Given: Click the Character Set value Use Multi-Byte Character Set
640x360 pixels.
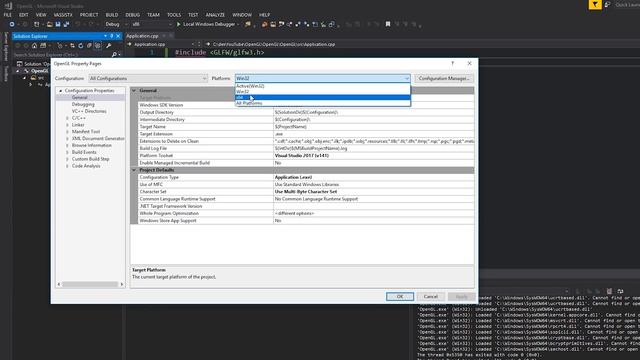Looking at the screenshot, I should (x=306, y=192).
